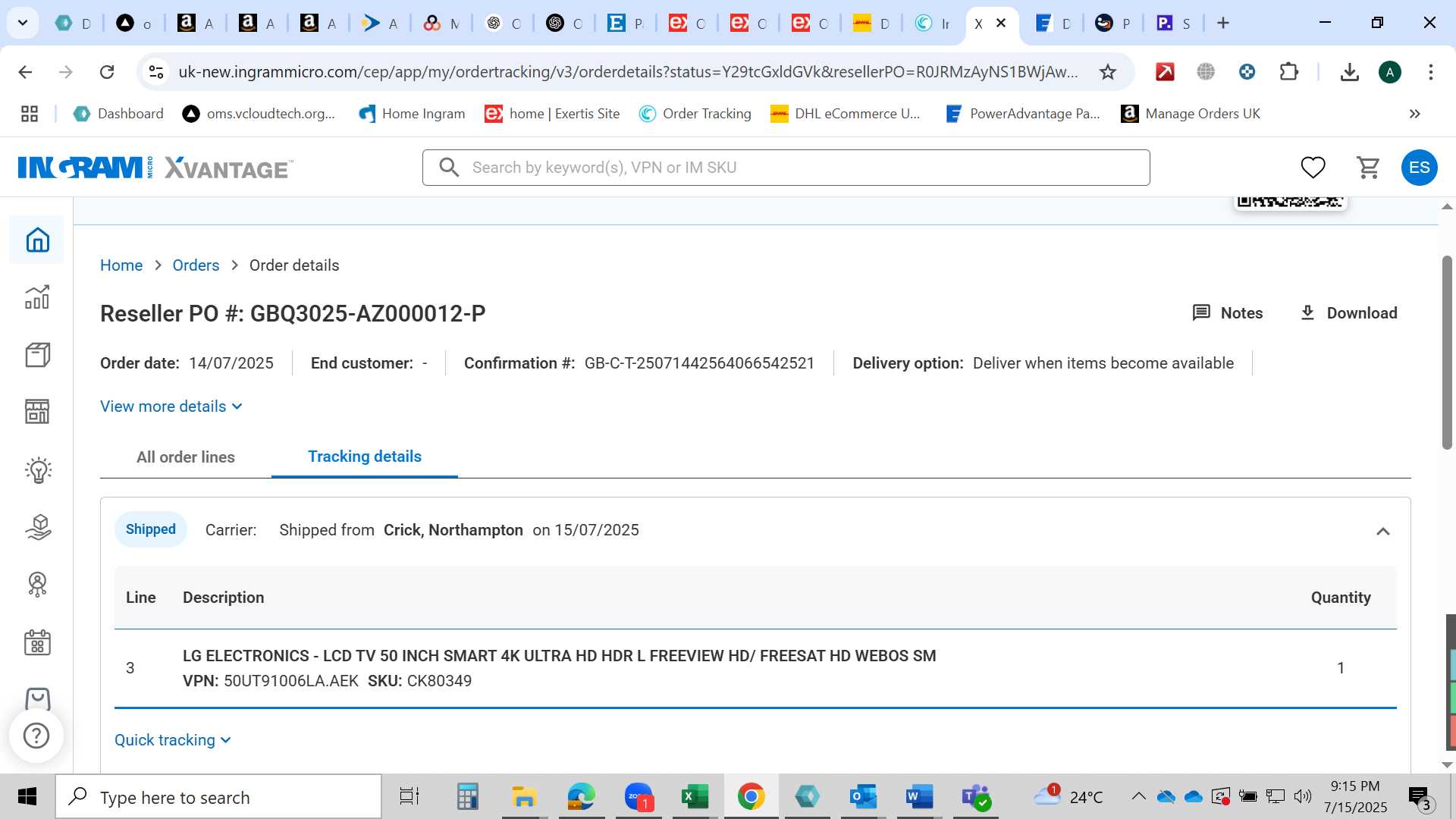The width and height of the screenshot is (1456, 819).
Task: Open Outlook from the taskbar
Action: coord(863,797)
